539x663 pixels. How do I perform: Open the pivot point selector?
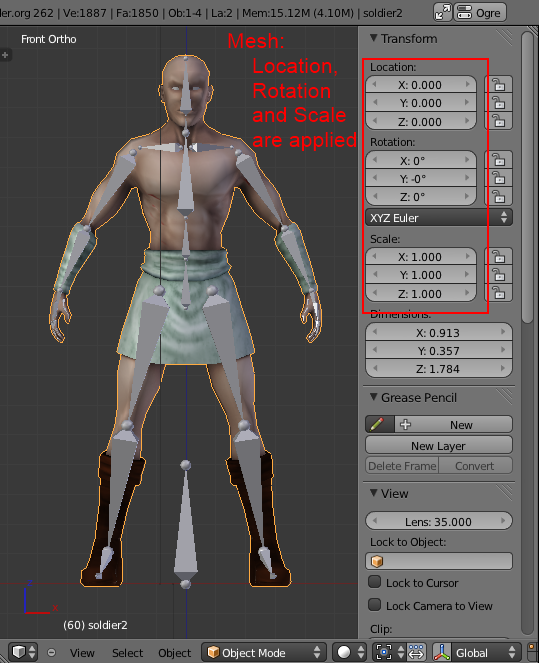[x=389, y=652]
